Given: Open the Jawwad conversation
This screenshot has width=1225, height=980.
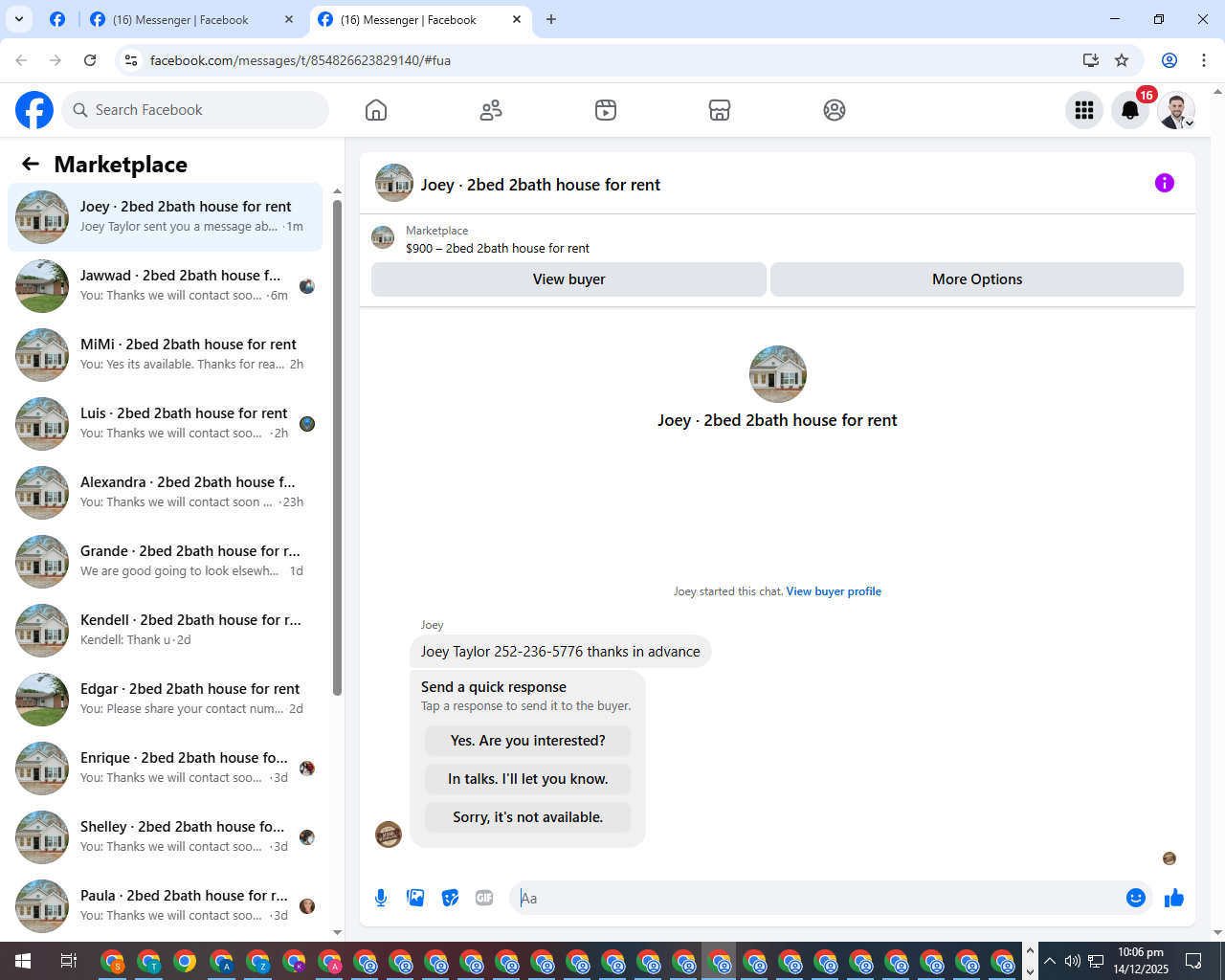Looking at the screenshot, I should tap(166, 286).
